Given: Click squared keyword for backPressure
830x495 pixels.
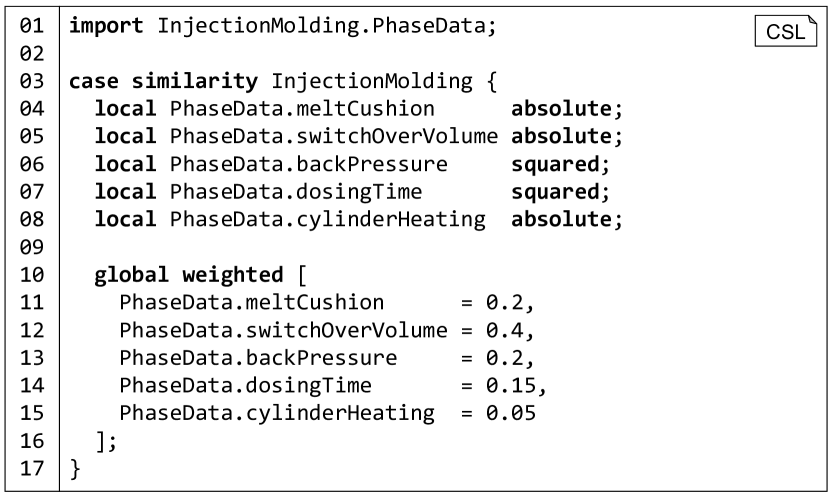Looking at the screenshot, I should pos(555,165).
